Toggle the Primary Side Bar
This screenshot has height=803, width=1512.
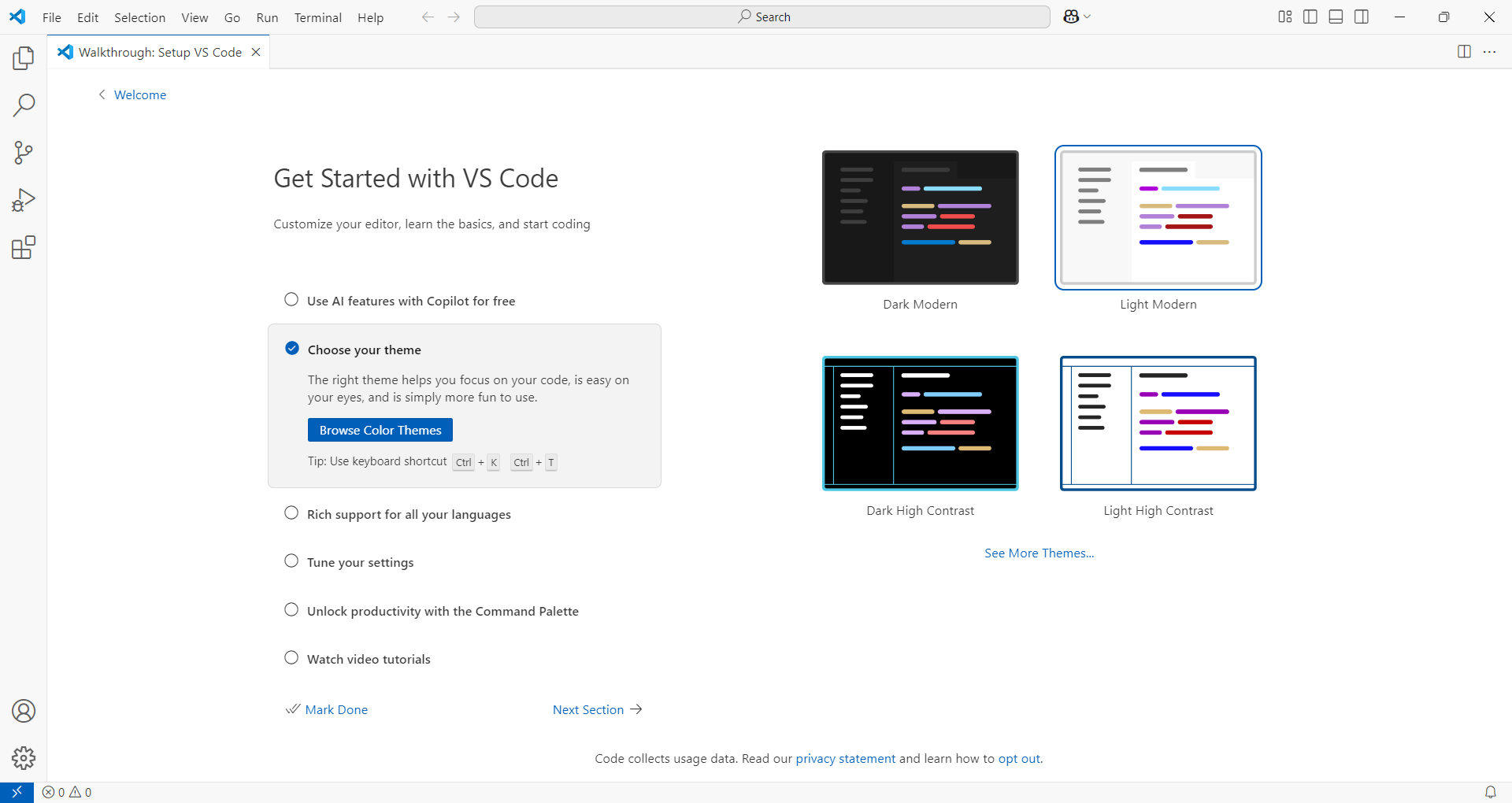[x=1310, y=17]
